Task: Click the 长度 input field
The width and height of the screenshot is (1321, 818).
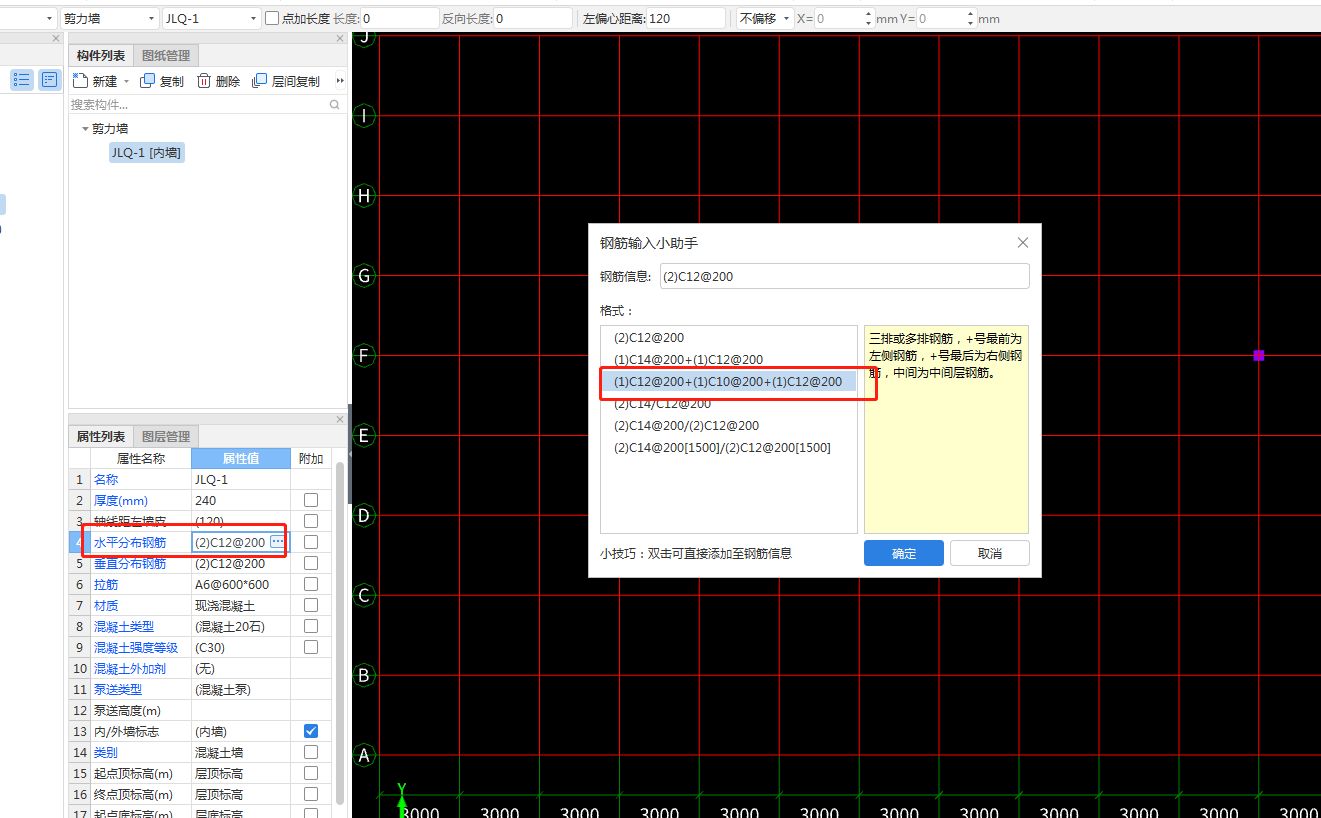Action: 400,18
